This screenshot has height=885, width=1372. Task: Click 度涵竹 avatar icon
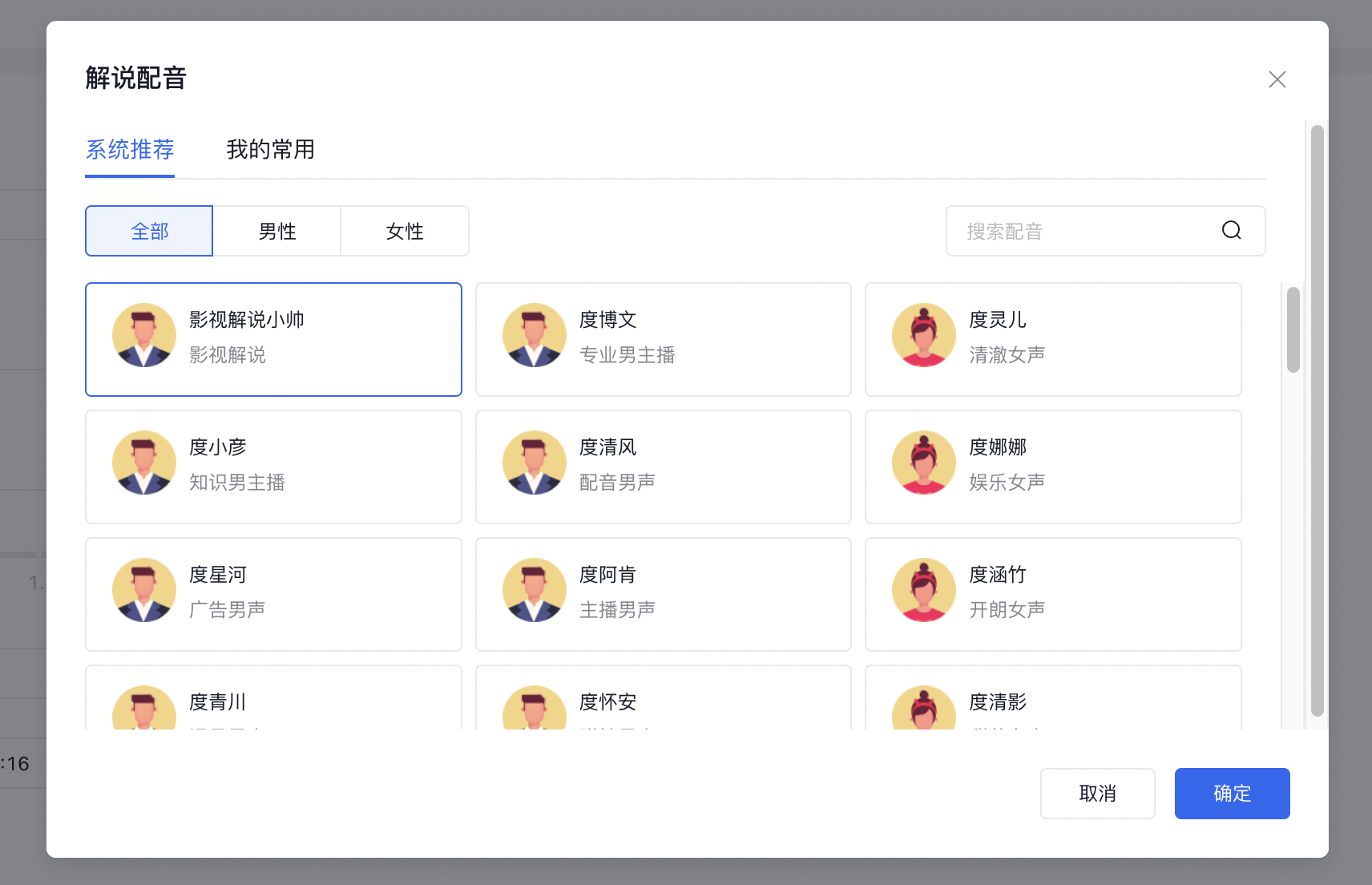[x=923, y=590]
